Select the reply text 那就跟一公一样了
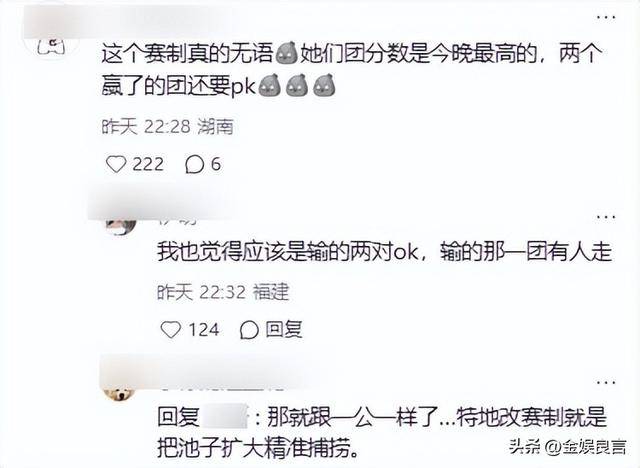Image resolution: width=640 pixels, height=468 pixels. pos(353,418)
